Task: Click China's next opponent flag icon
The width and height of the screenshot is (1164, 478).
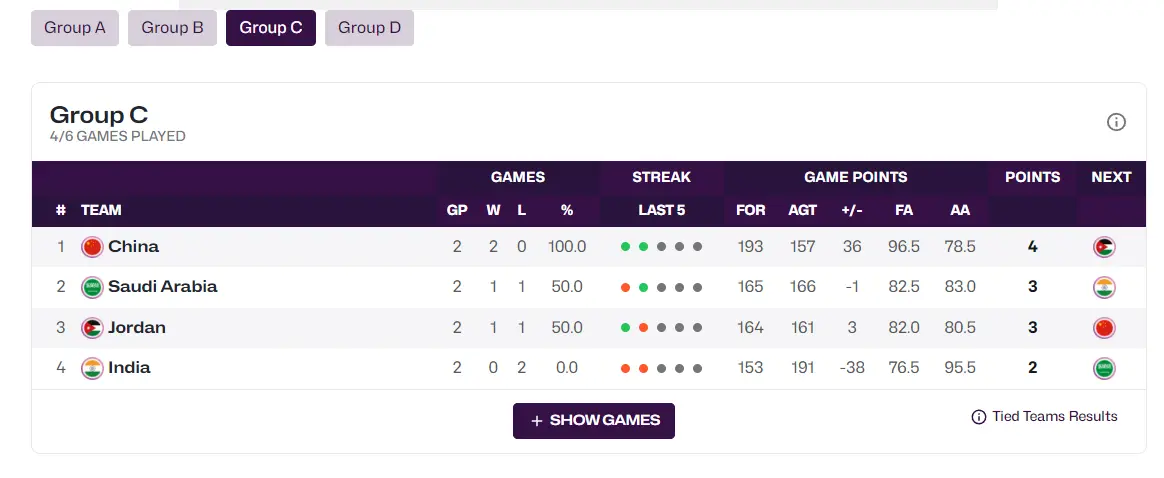Action: 1104,247
